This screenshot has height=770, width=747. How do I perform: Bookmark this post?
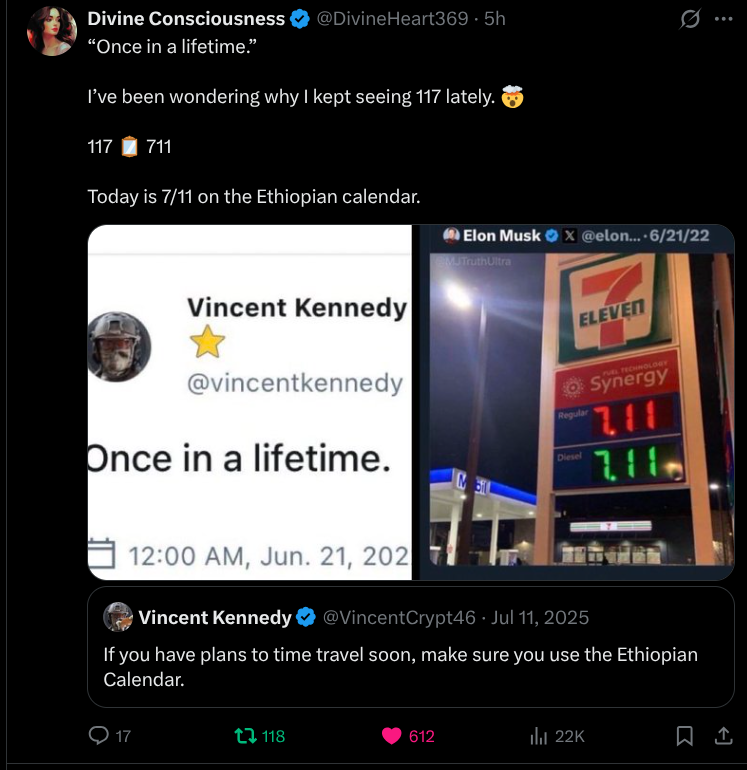pos(685,736)
